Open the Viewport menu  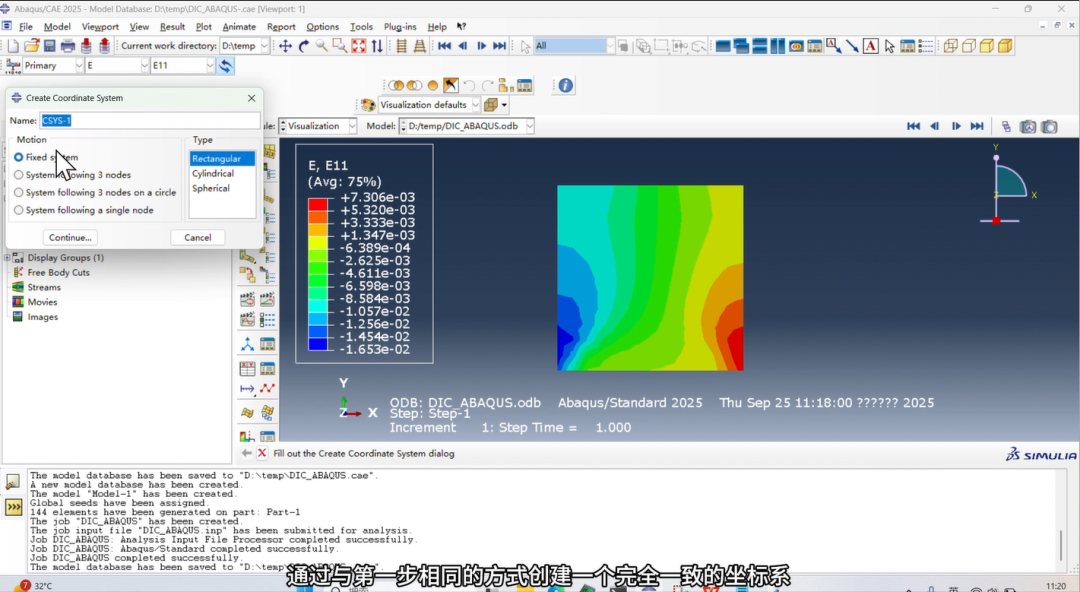pyautogui.click(x=100, y=27)
